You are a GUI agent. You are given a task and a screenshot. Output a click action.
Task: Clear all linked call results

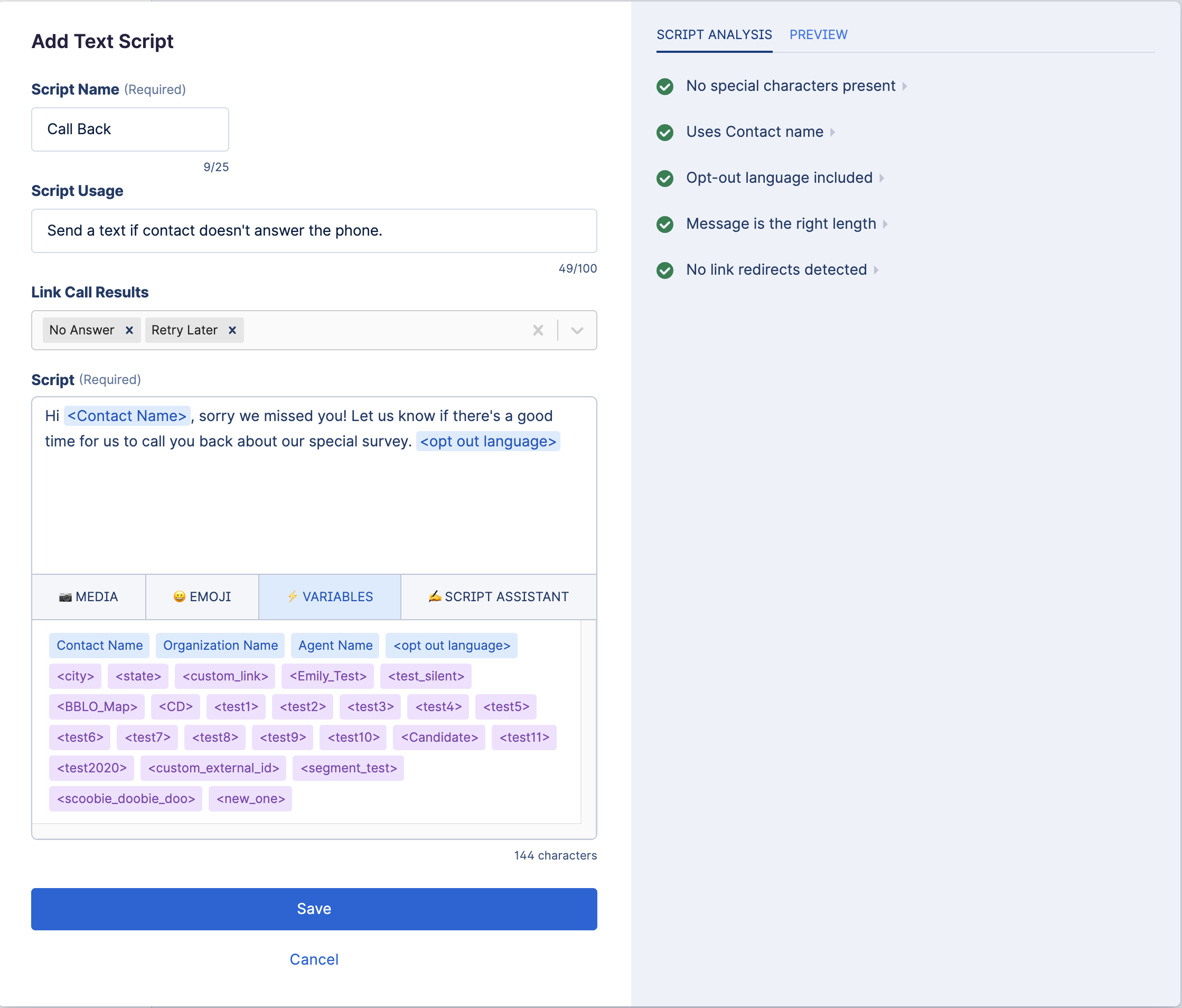[537, 331]
